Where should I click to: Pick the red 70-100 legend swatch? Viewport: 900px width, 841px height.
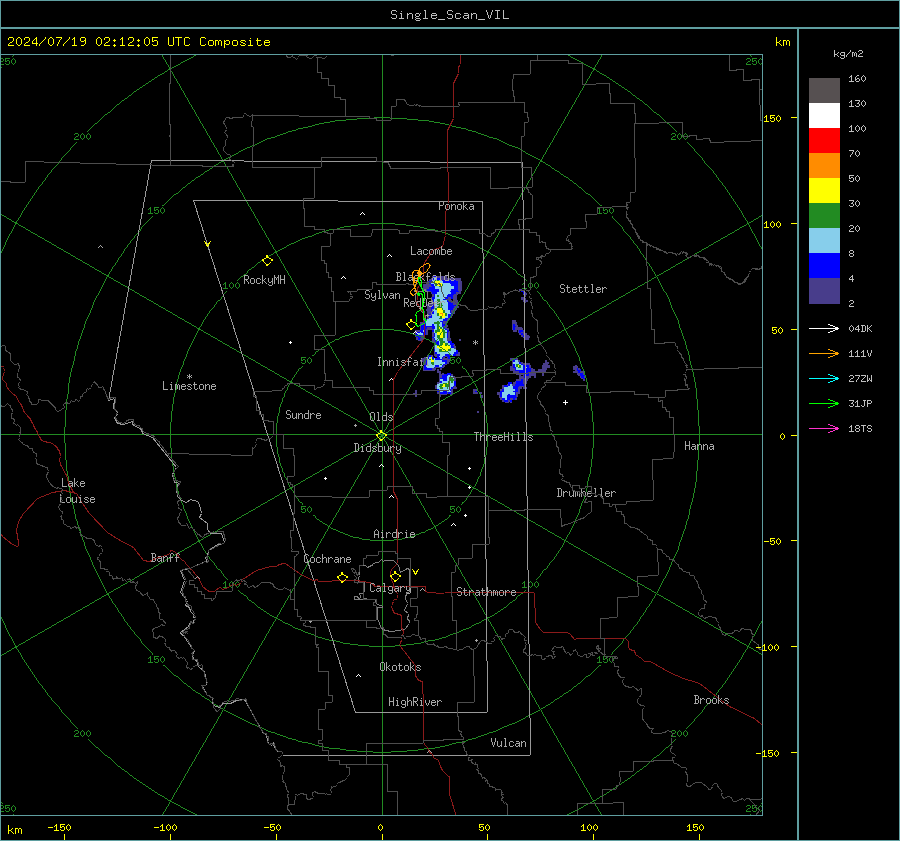click(824, 141)
